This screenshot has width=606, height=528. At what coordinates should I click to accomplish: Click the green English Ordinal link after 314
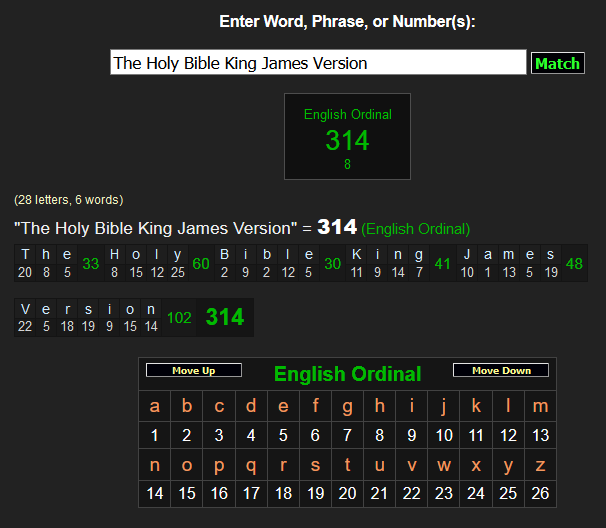coord(415,229)
